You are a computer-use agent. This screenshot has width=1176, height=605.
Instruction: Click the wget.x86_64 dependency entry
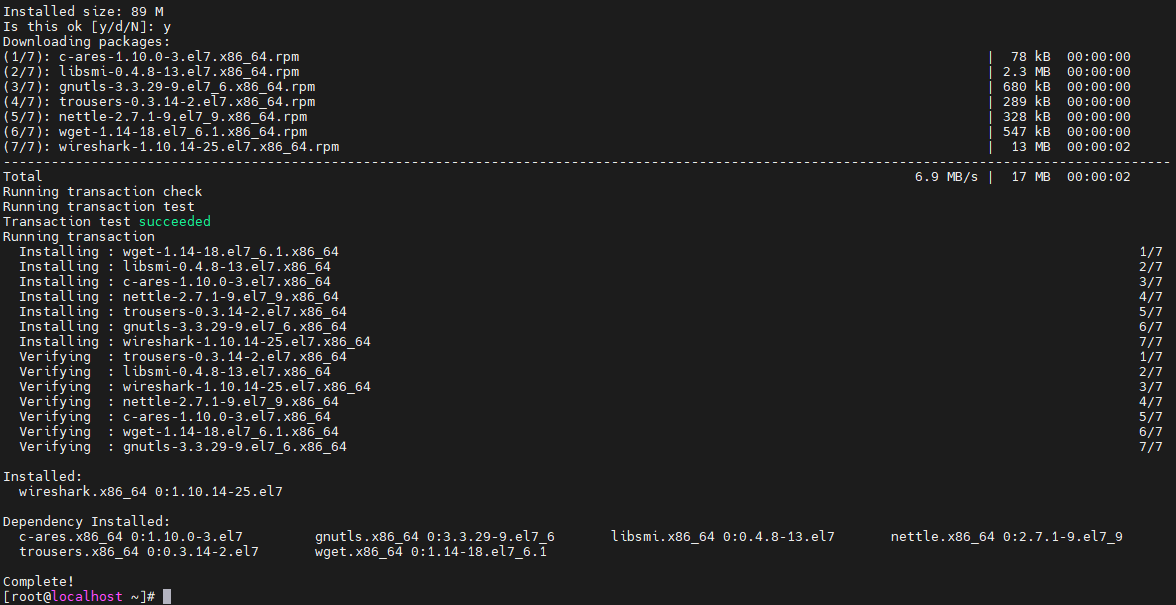(x=430, y=552)
